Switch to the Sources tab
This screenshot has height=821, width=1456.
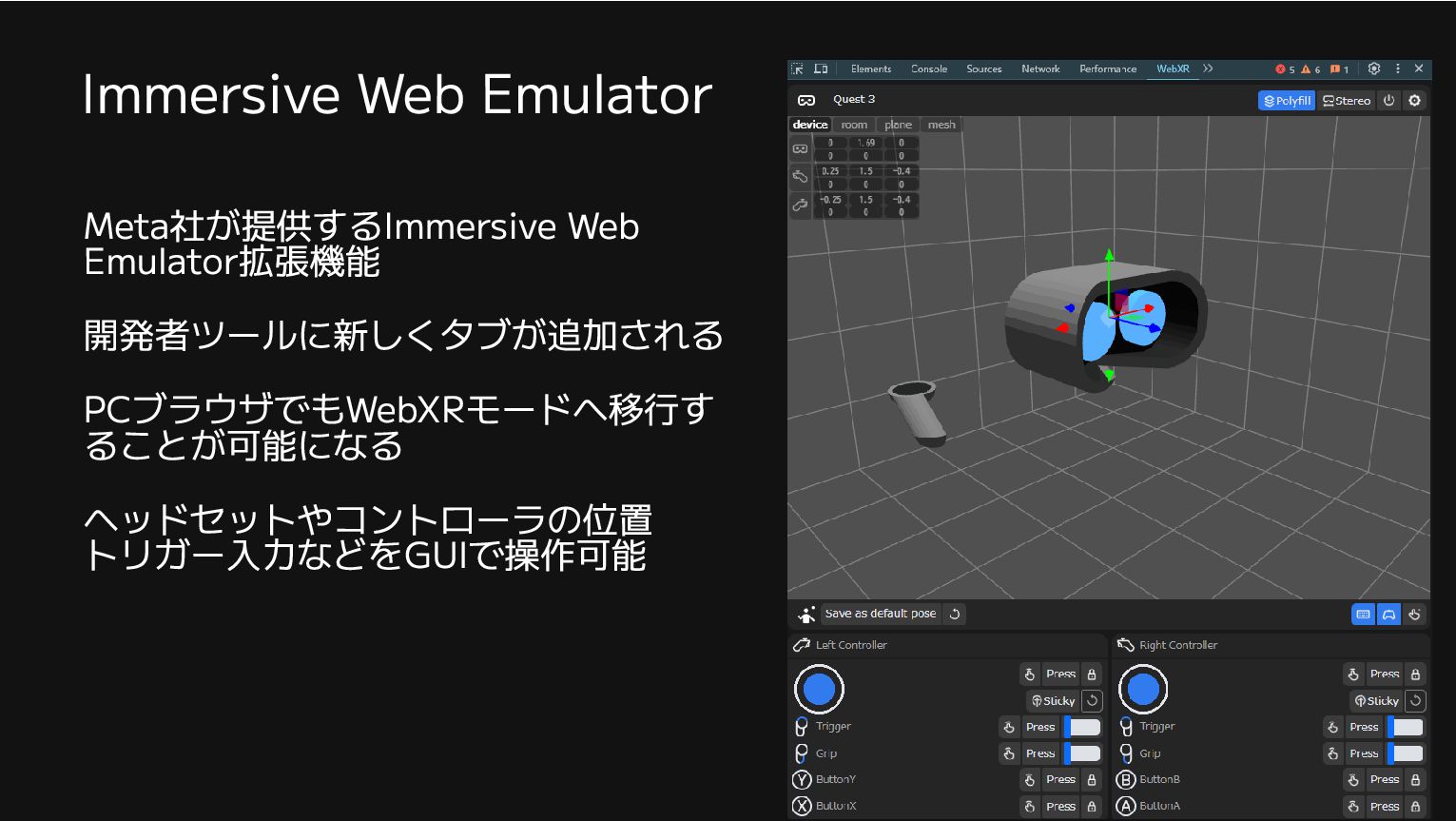coord(984,68)
